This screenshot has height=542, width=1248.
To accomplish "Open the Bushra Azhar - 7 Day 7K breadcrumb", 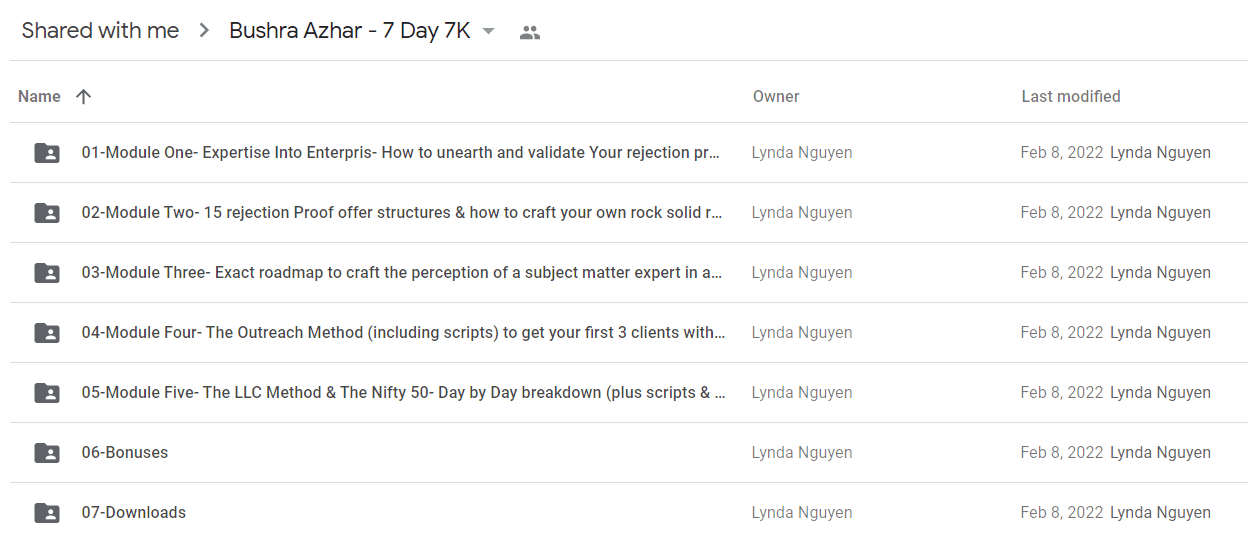I will tap(350, 31).
